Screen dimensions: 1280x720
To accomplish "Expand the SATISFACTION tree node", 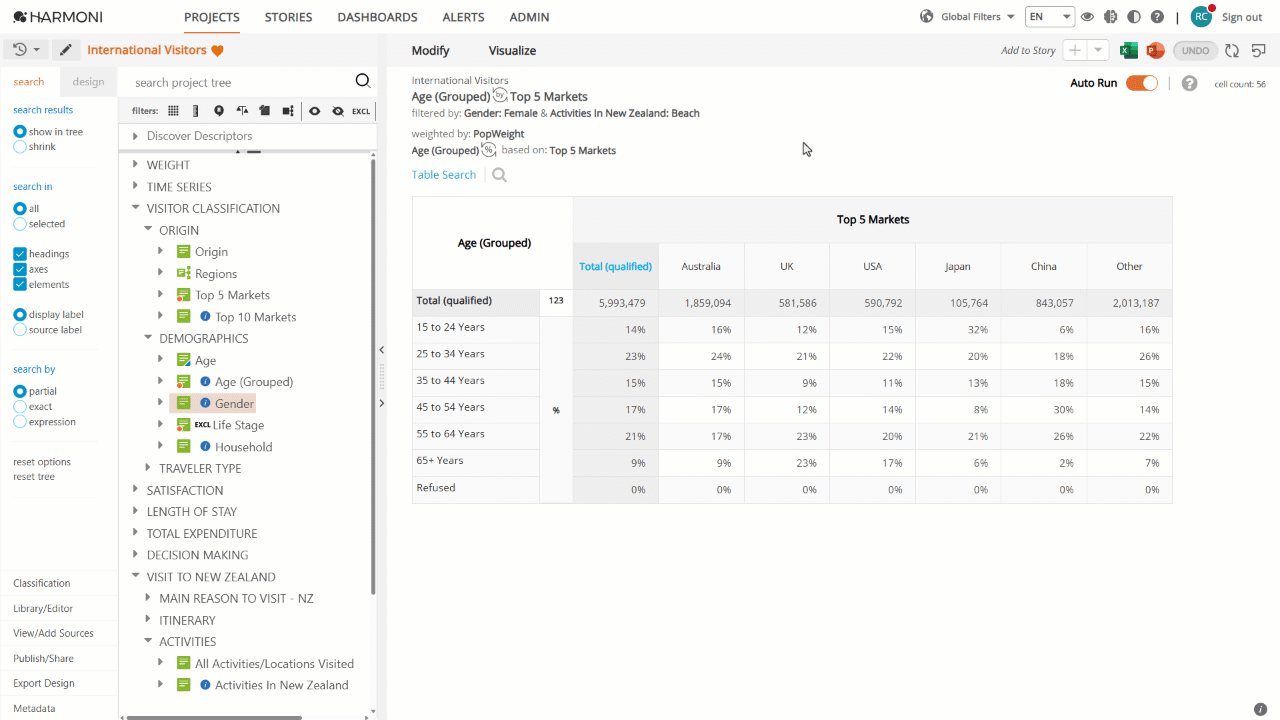I will pos(136,490).
